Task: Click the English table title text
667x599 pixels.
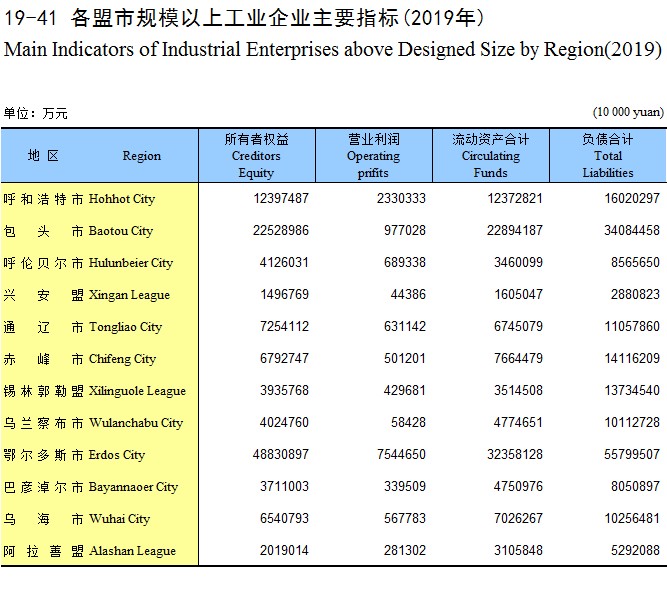Action: pyautogui.click(x=333, y=49)
